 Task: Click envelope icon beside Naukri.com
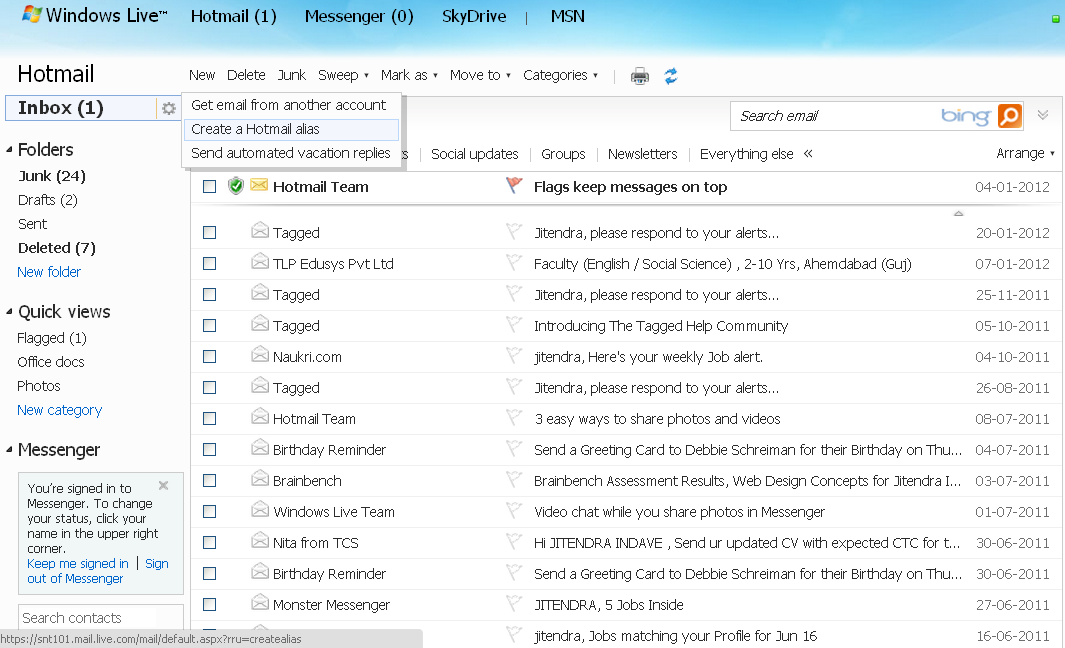point(259,355)
